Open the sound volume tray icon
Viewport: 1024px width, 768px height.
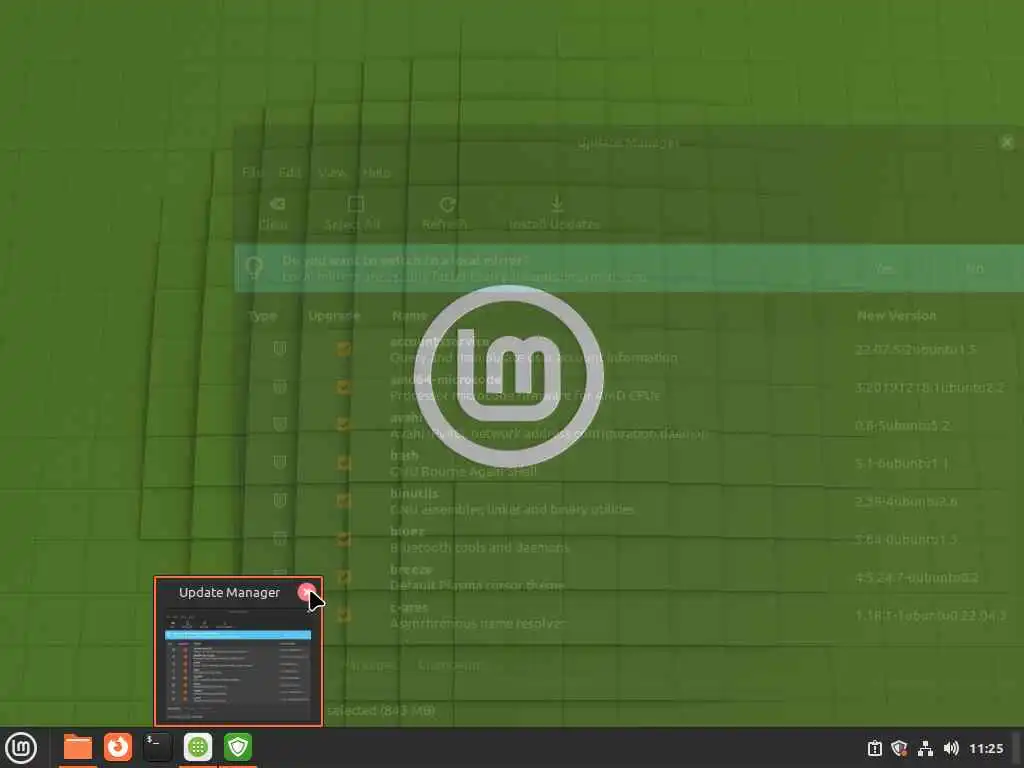(951, 748)
